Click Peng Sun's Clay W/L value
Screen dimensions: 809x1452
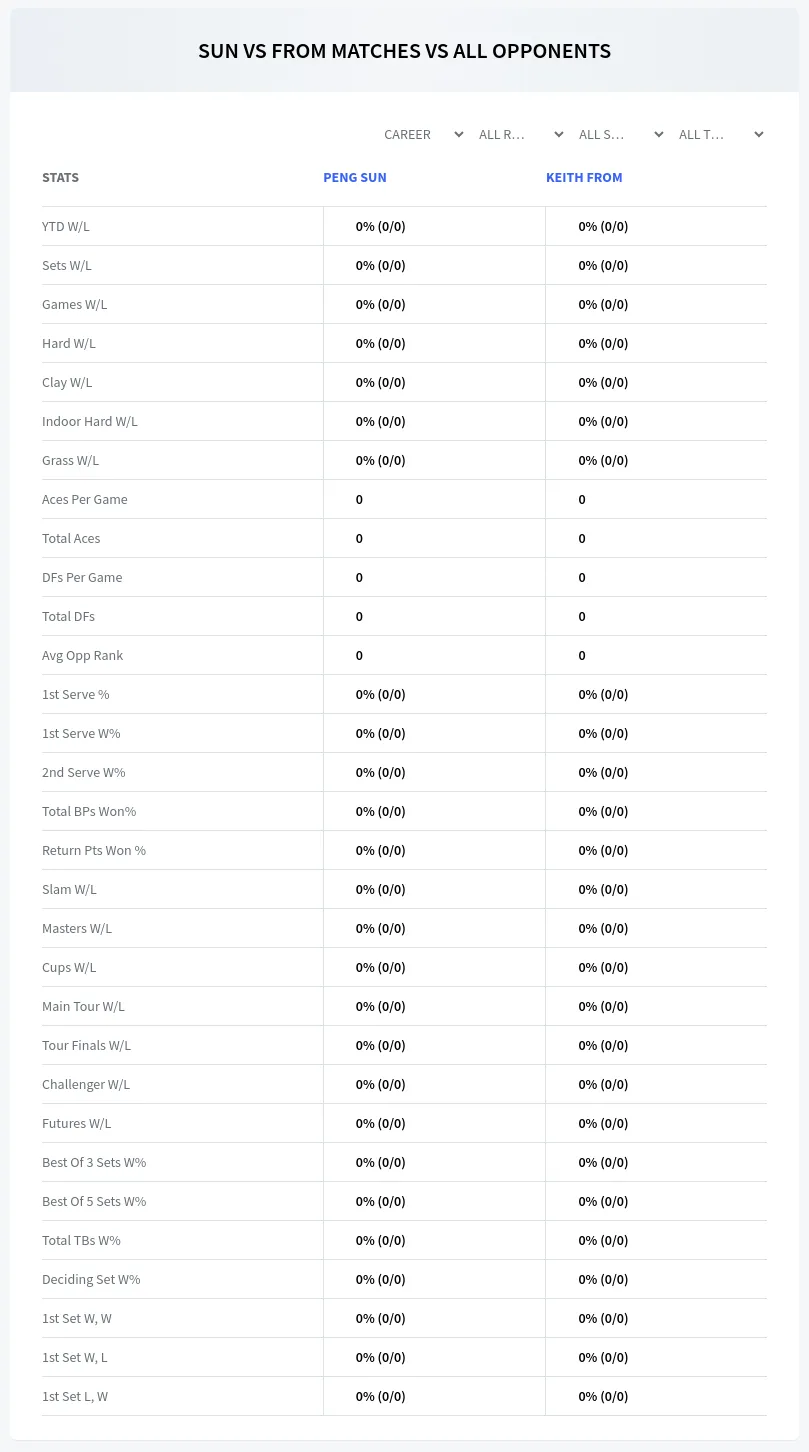click(x=381, y=382)
